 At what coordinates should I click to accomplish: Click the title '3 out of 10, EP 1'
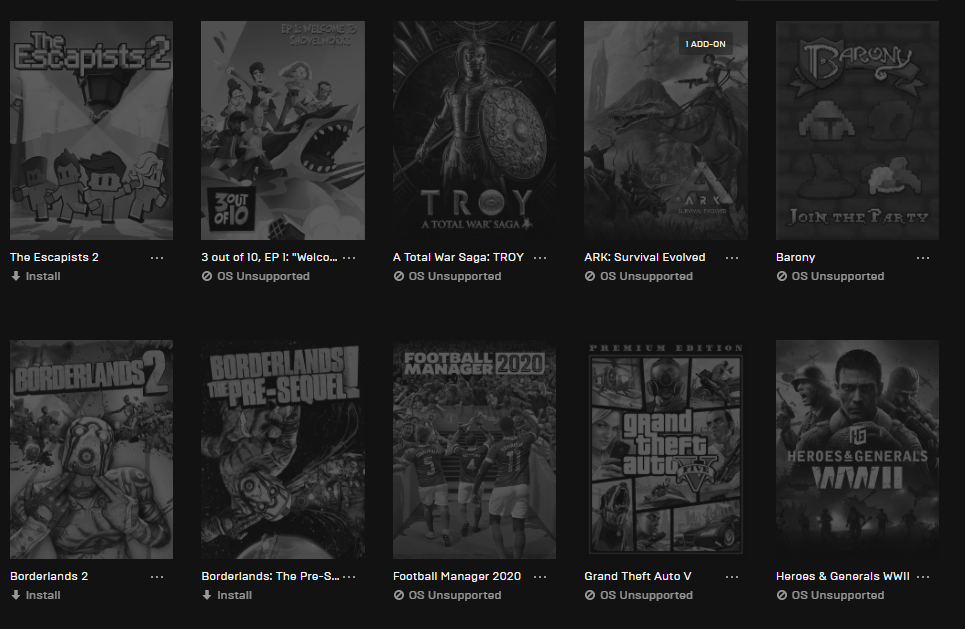269,257
